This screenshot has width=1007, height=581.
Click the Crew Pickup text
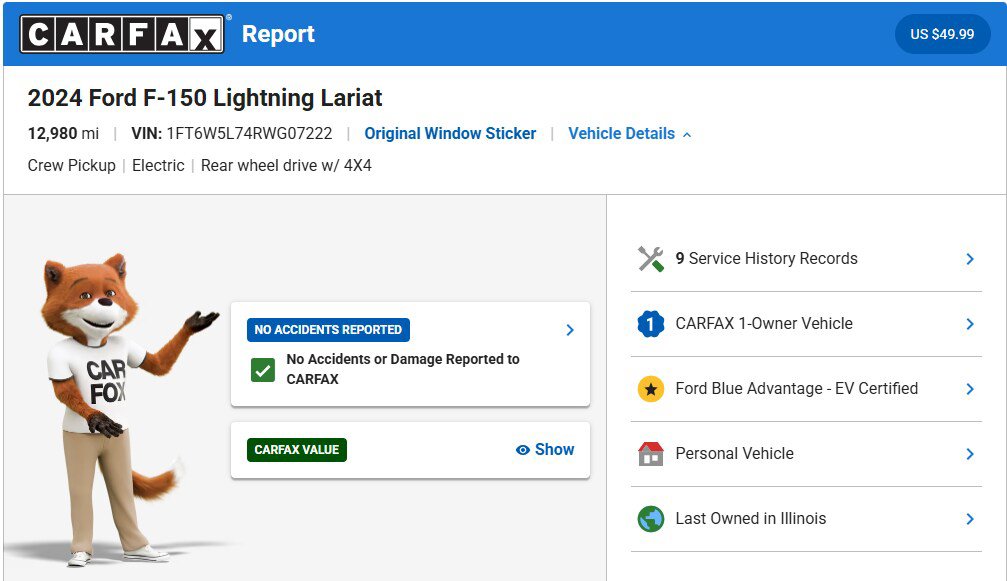point(71,165)
